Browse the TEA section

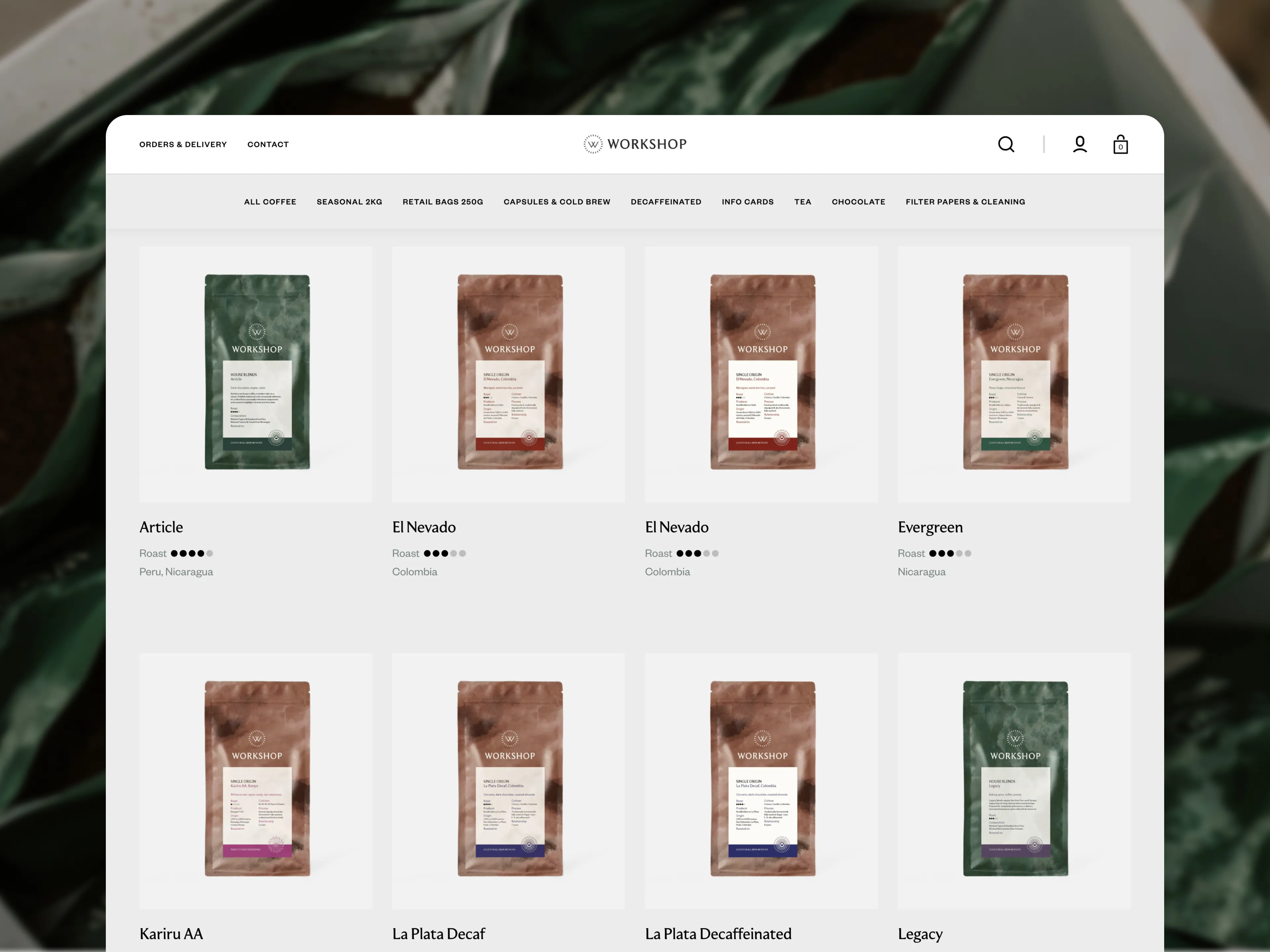point(803,201)
